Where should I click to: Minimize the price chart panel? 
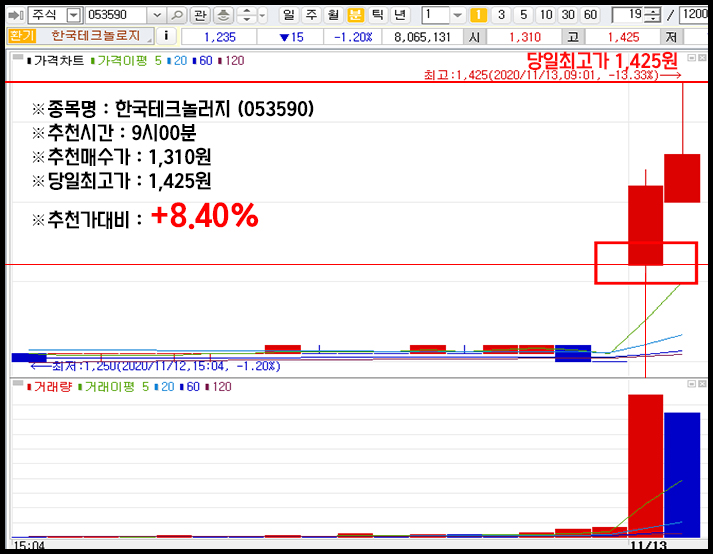[x=692, y=58]
